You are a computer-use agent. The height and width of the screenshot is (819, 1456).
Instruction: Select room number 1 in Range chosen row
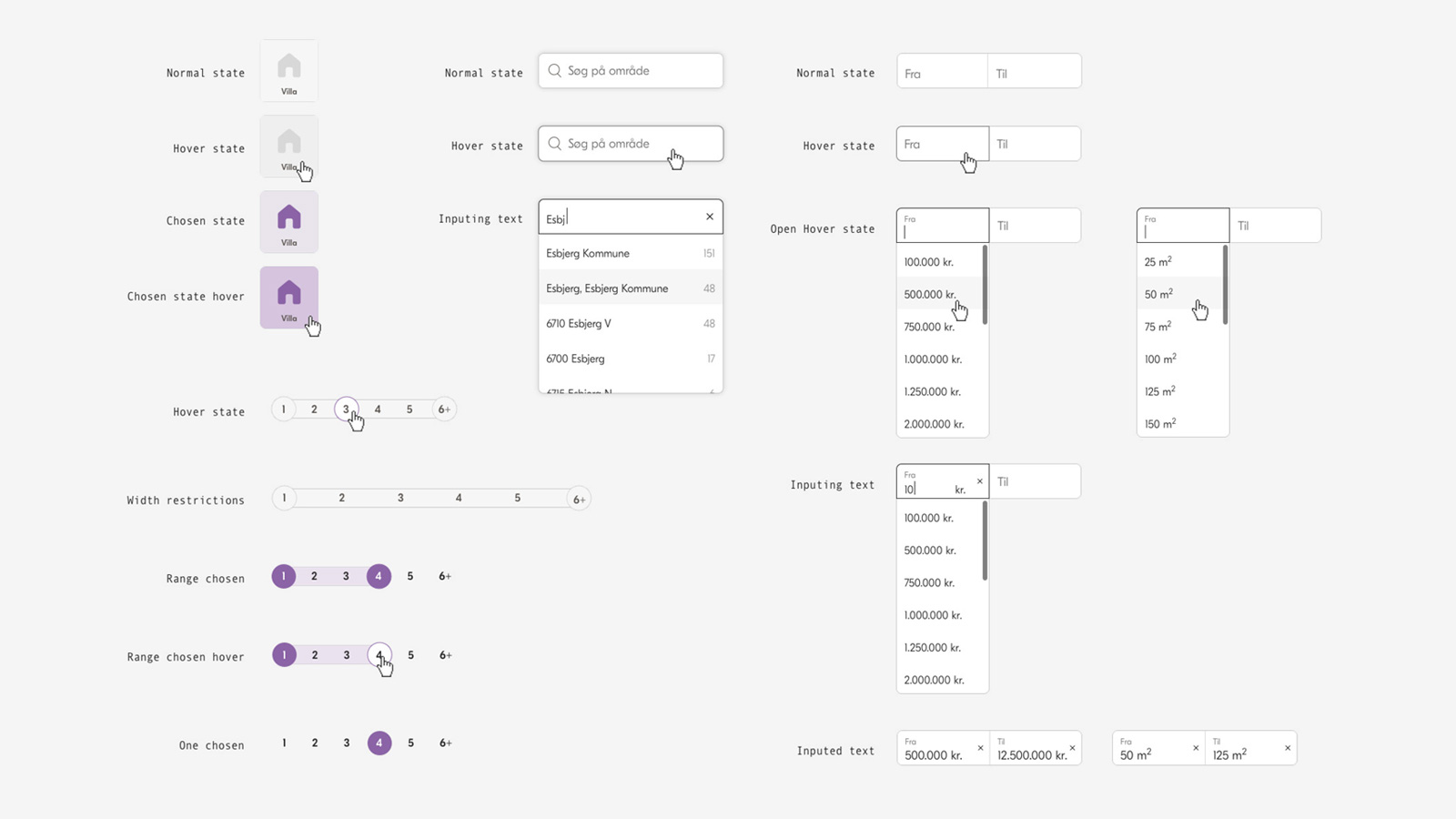(x=284, y=576)
